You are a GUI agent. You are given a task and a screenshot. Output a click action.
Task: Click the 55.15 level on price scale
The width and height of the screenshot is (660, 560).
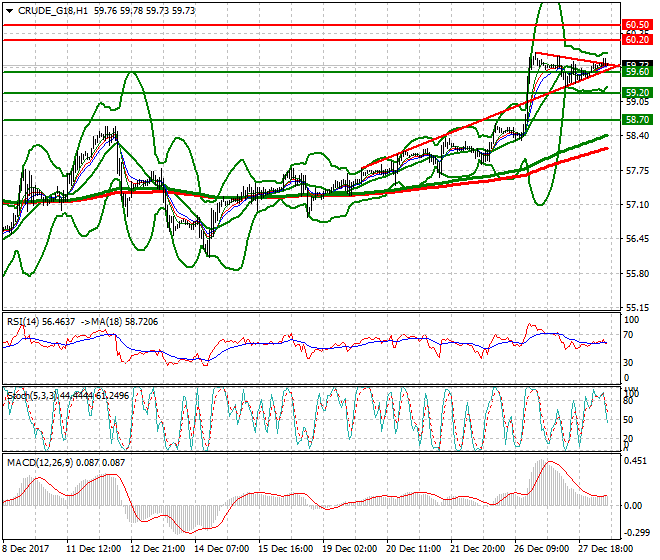pyautogui.click(x=636, y=308)
